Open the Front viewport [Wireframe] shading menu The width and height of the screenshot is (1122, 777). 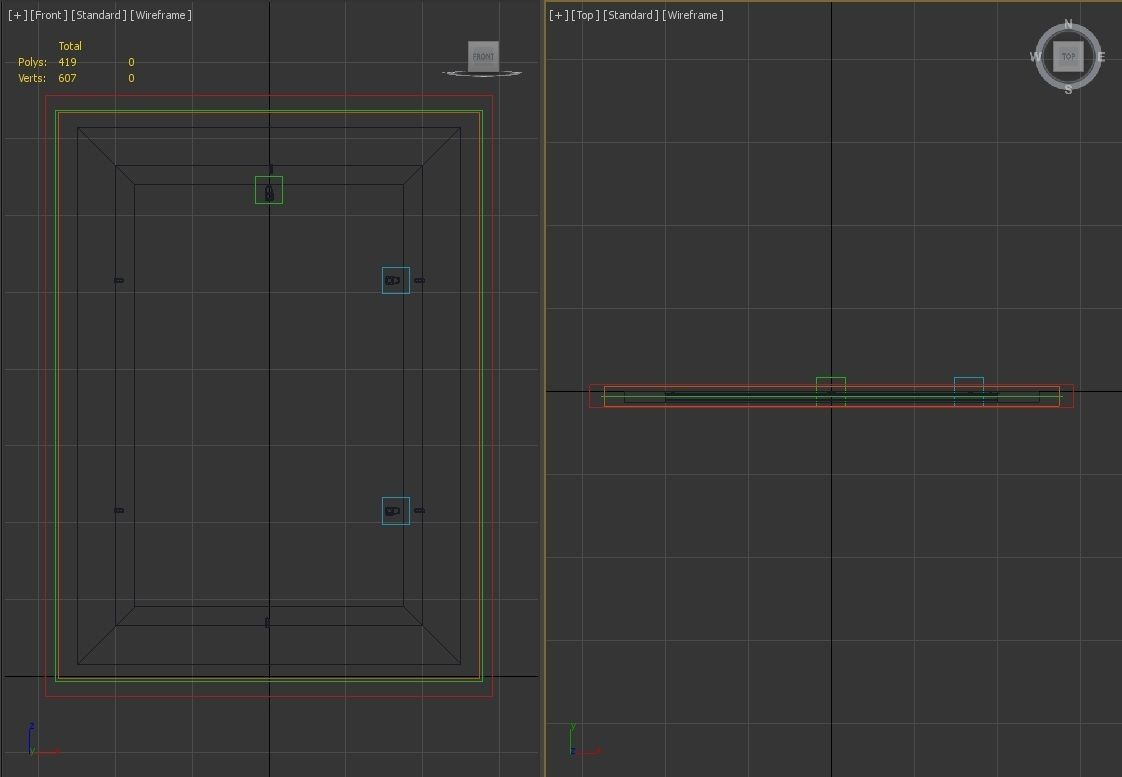tap(161, 15)
